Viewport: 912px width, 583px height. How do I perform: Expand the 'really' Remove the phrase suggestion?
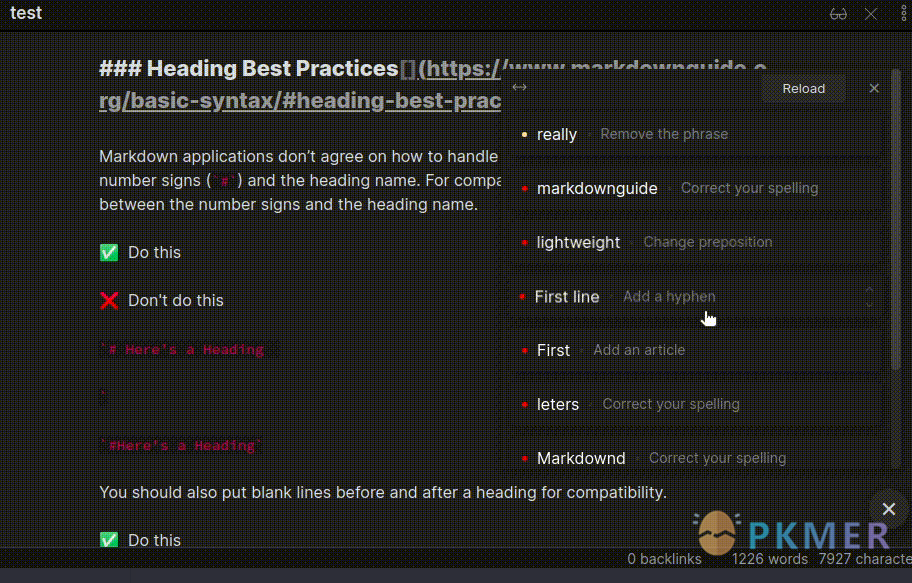click(x=695, y=134)
